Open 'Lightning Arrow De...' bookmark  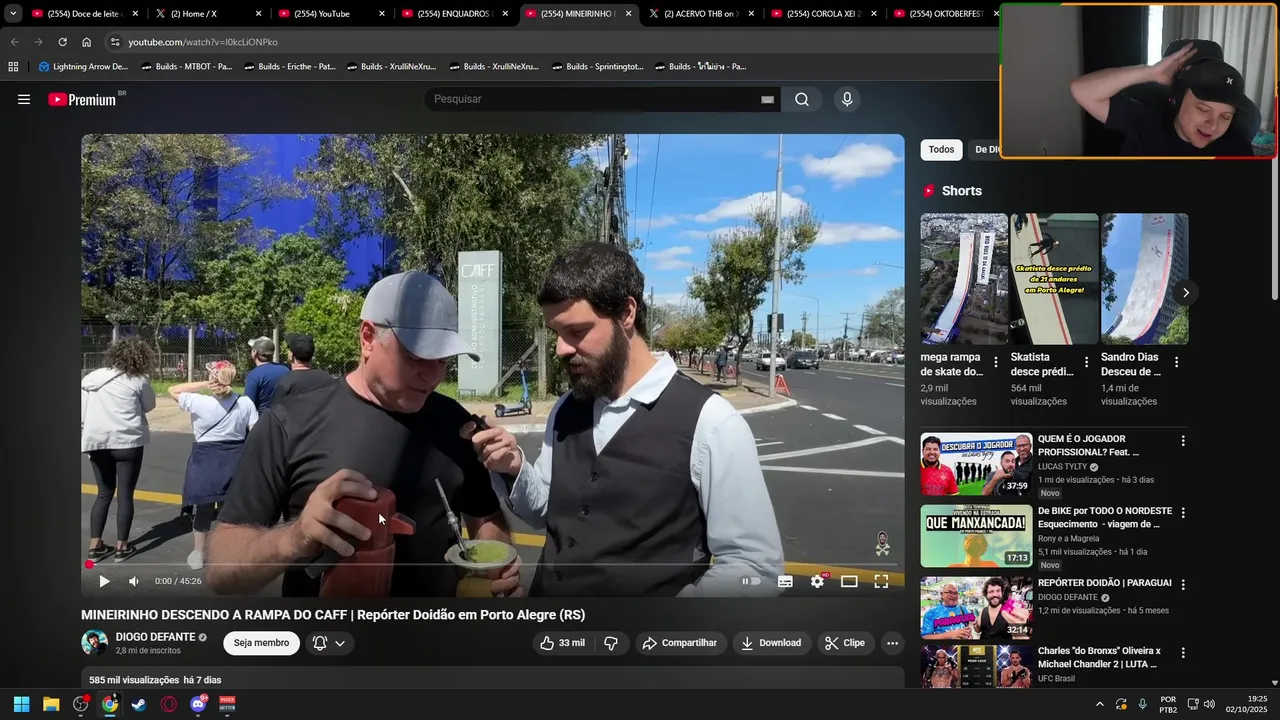[x=83, y=66]
